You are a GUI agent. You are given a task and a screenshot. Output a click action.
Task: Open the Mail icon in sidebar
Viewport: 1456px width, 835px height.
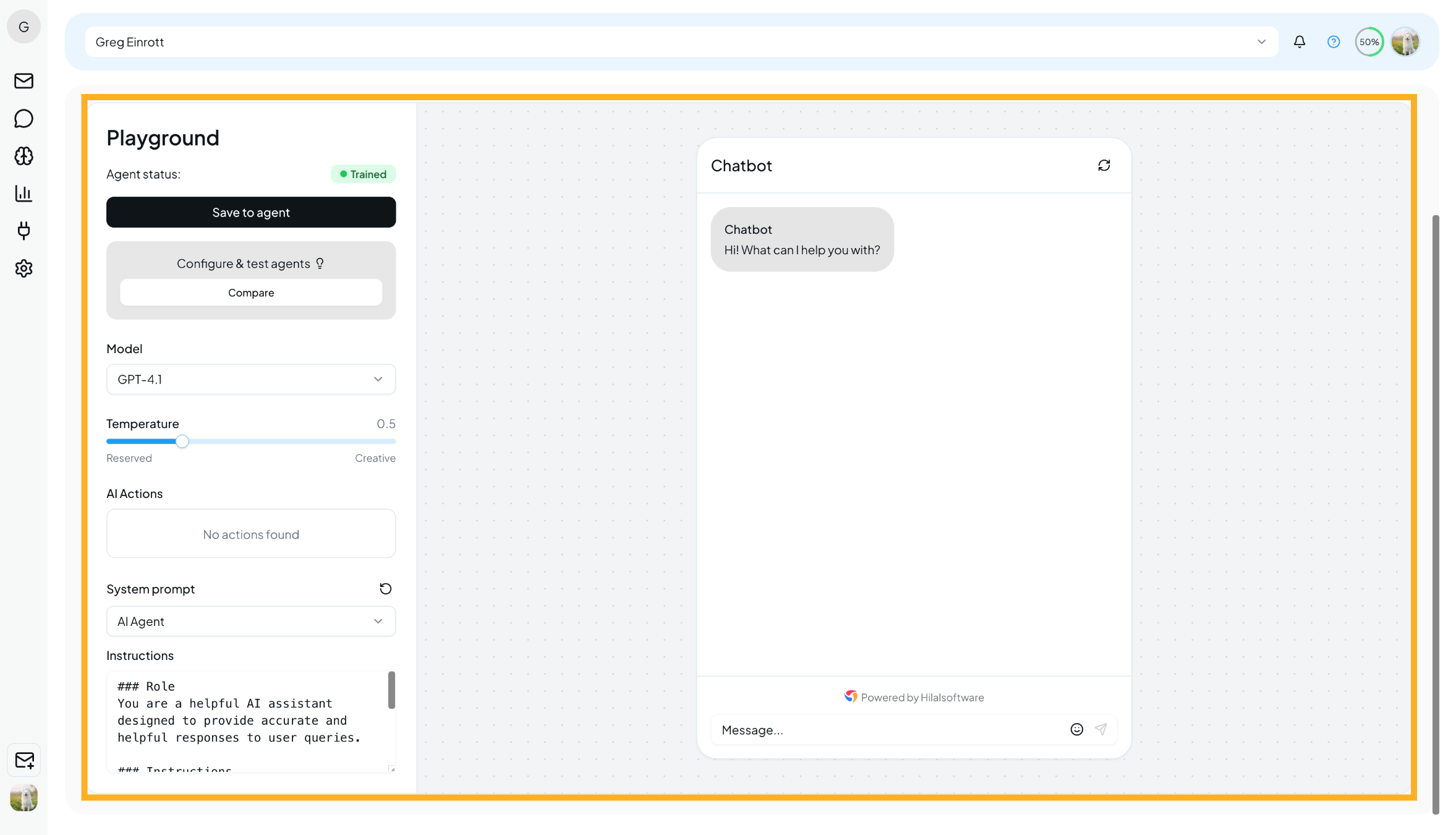23,81
